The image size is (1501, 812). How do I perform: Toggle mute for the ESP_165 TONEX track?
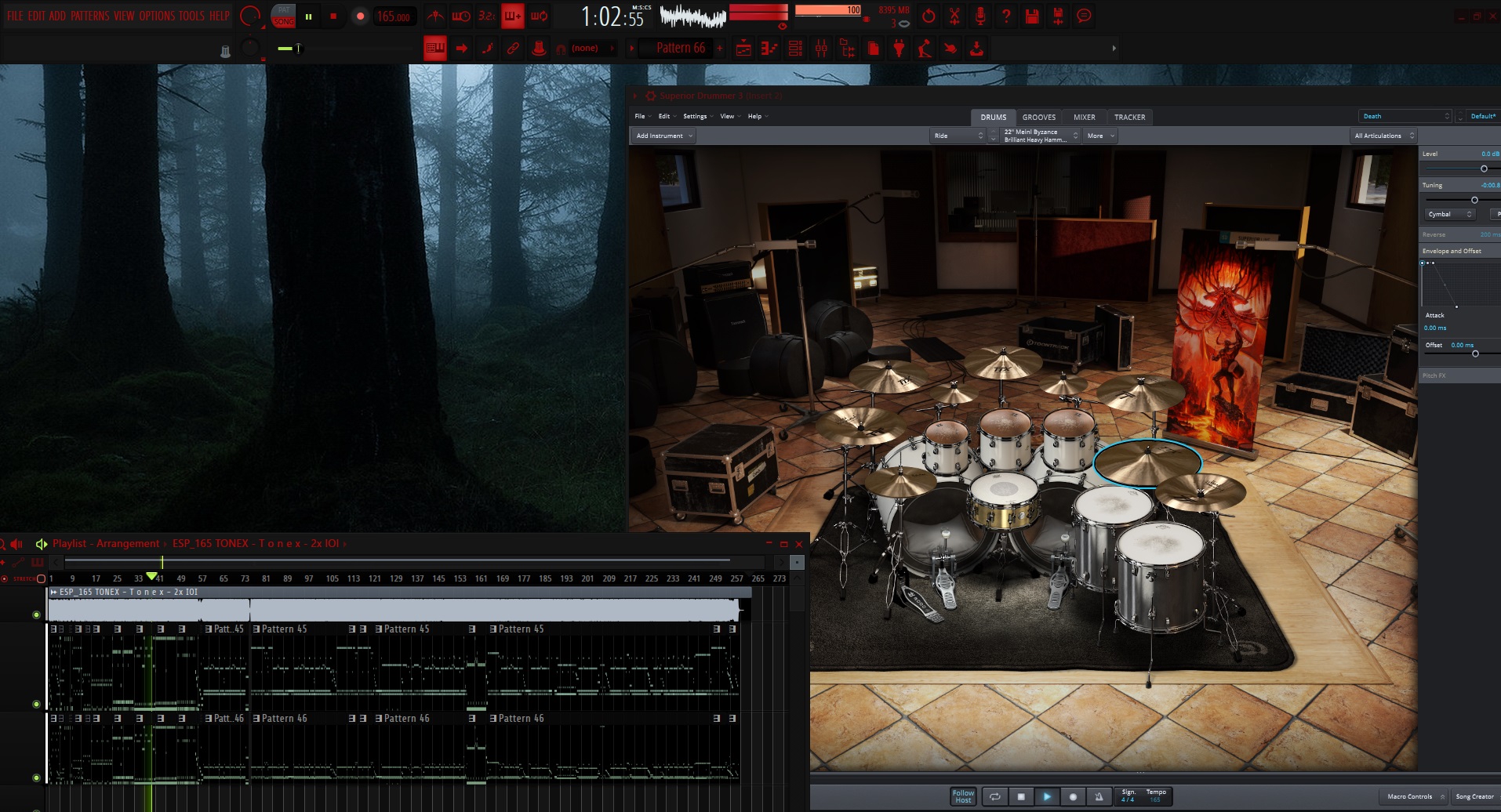(x=36, y=614)
